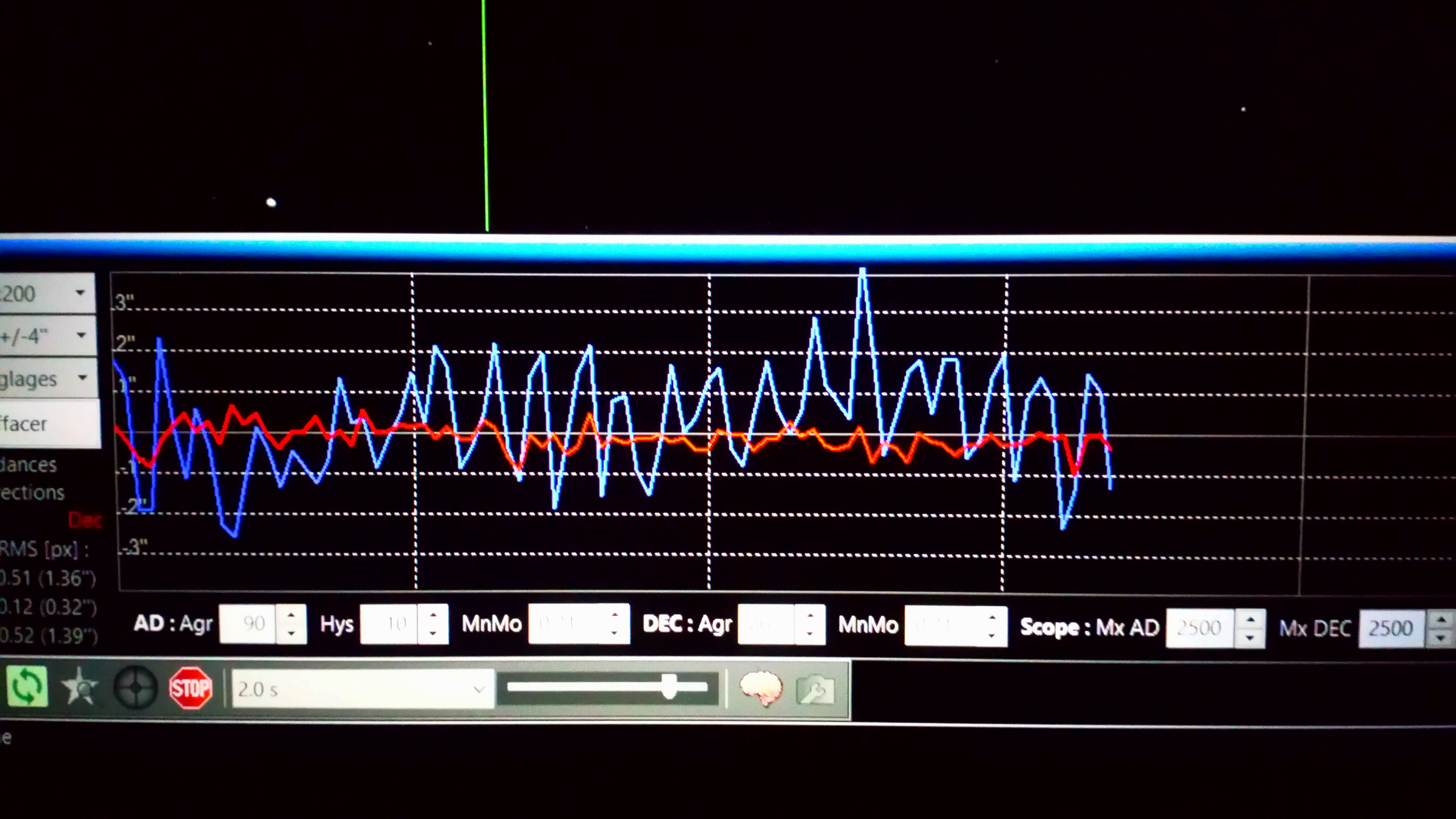
Task: Click the Corrections label in graph panel
Action: point(32,493)
